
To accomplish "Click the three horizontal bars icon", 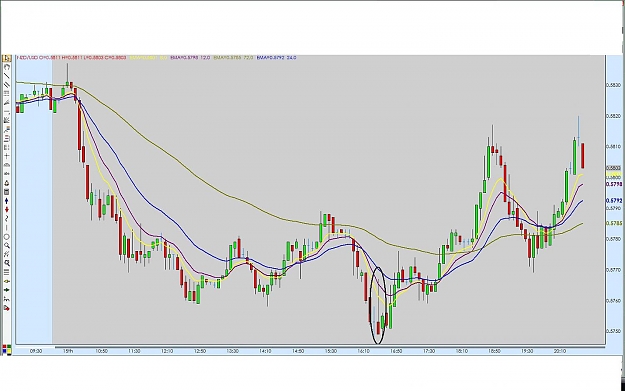I will click(6, 272).
